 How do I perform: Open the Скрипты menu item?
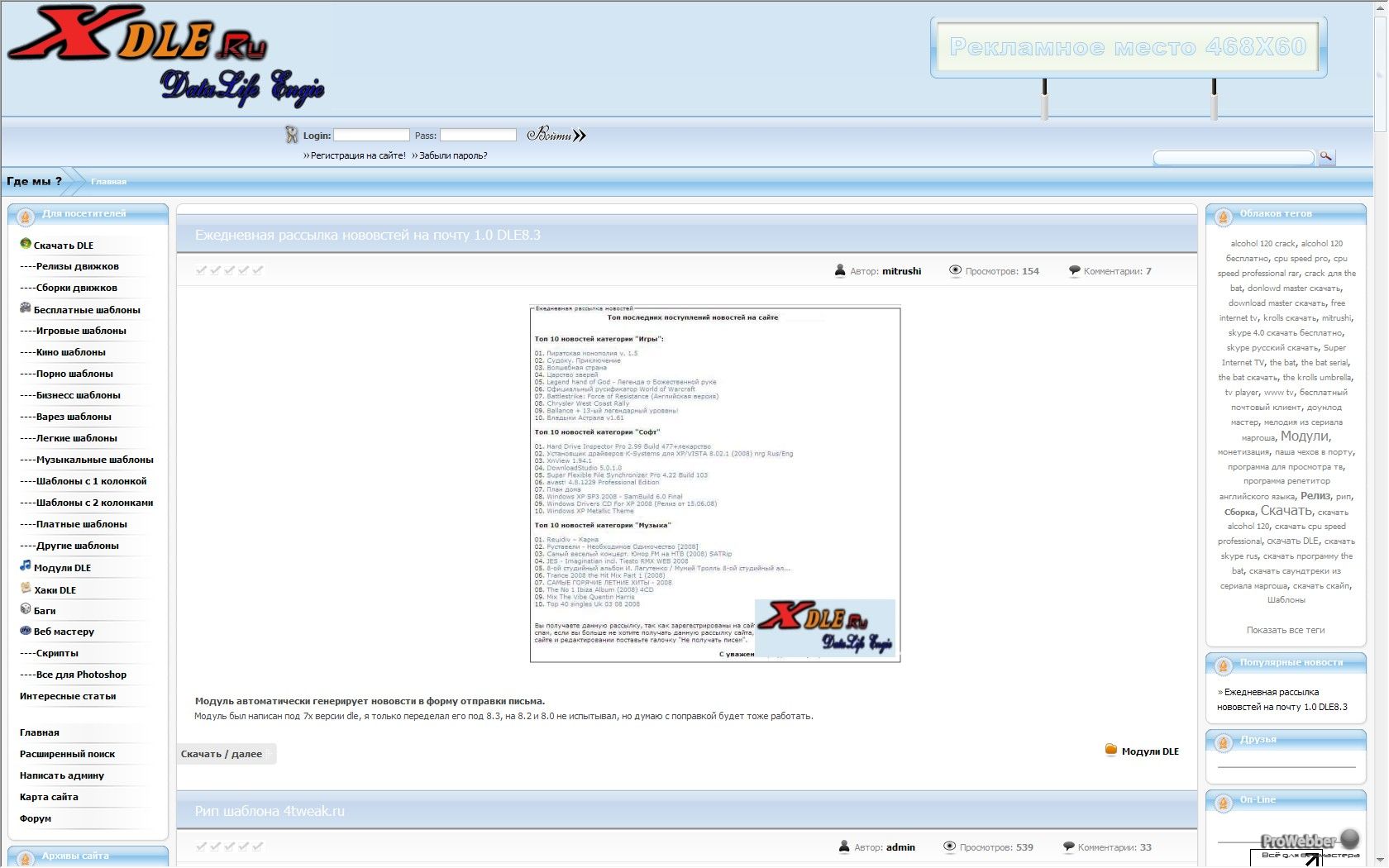pos(49,653)
